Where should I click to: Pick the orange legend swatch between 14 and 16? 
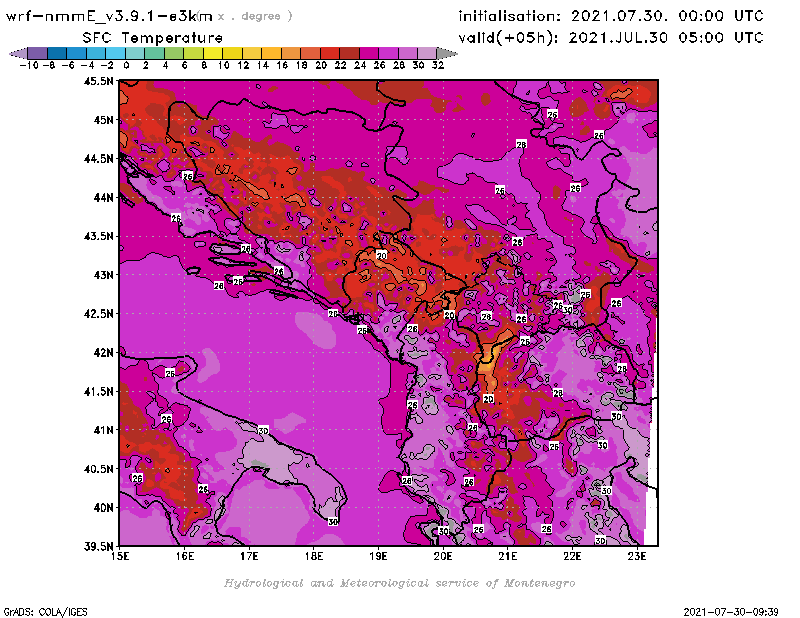271,53
